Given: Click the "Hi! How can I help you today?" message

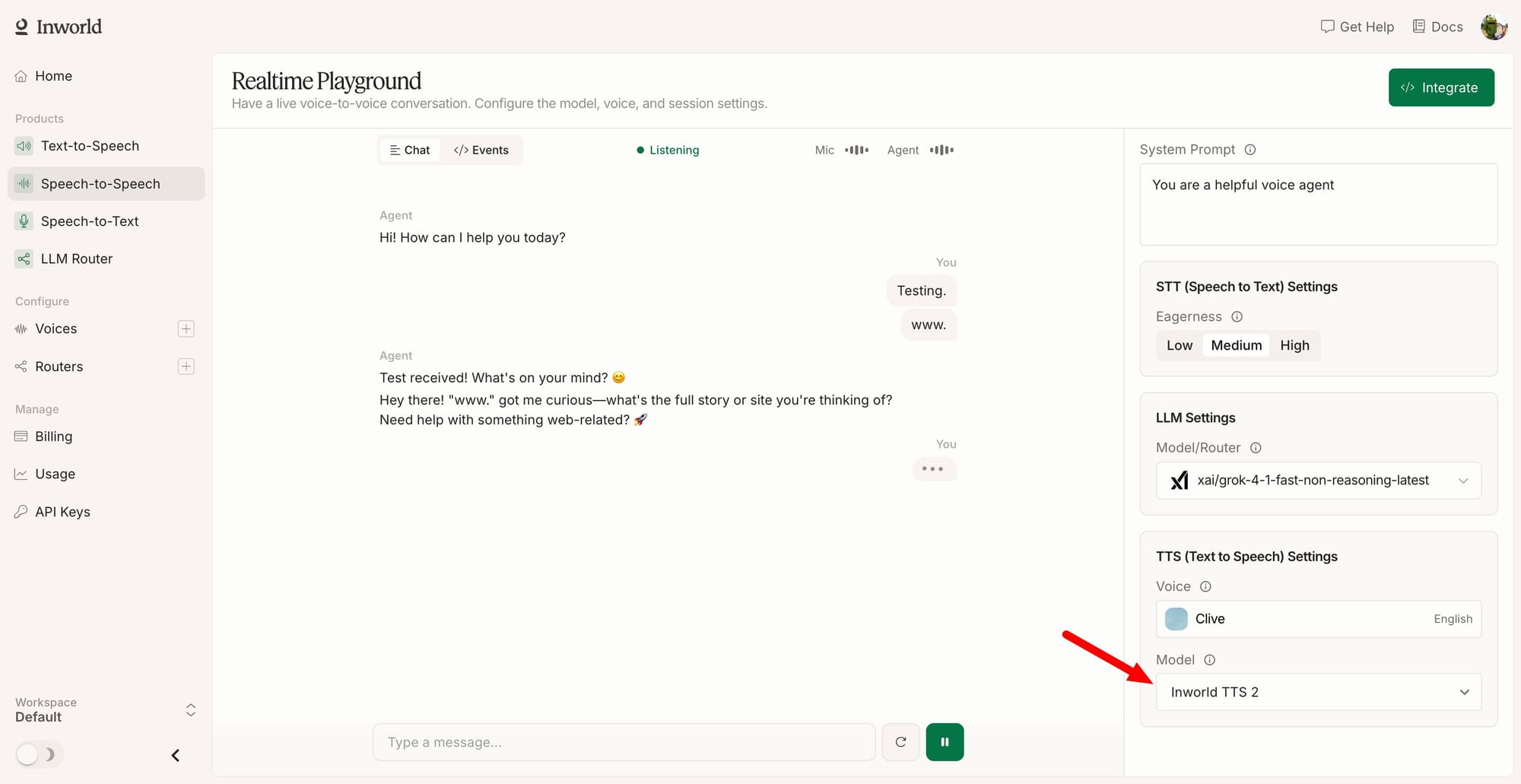Looking at the screenshot, I should (x=472, y=237).
